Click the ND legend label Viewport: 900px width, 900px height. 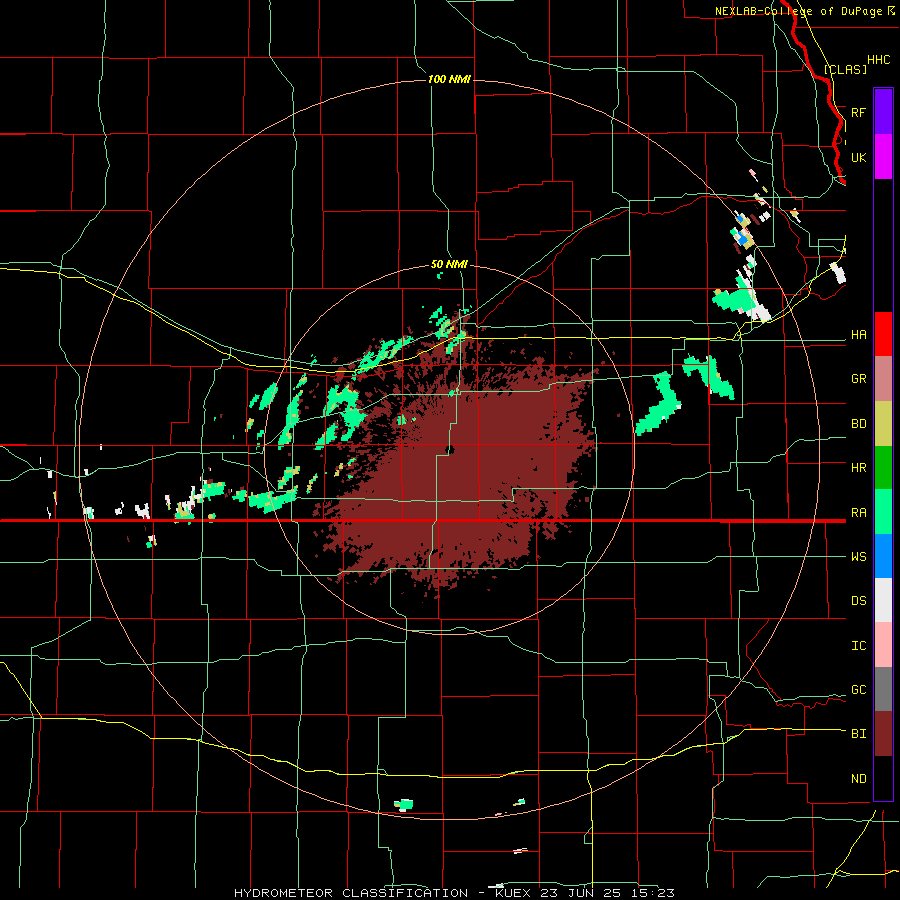(858, 779)
